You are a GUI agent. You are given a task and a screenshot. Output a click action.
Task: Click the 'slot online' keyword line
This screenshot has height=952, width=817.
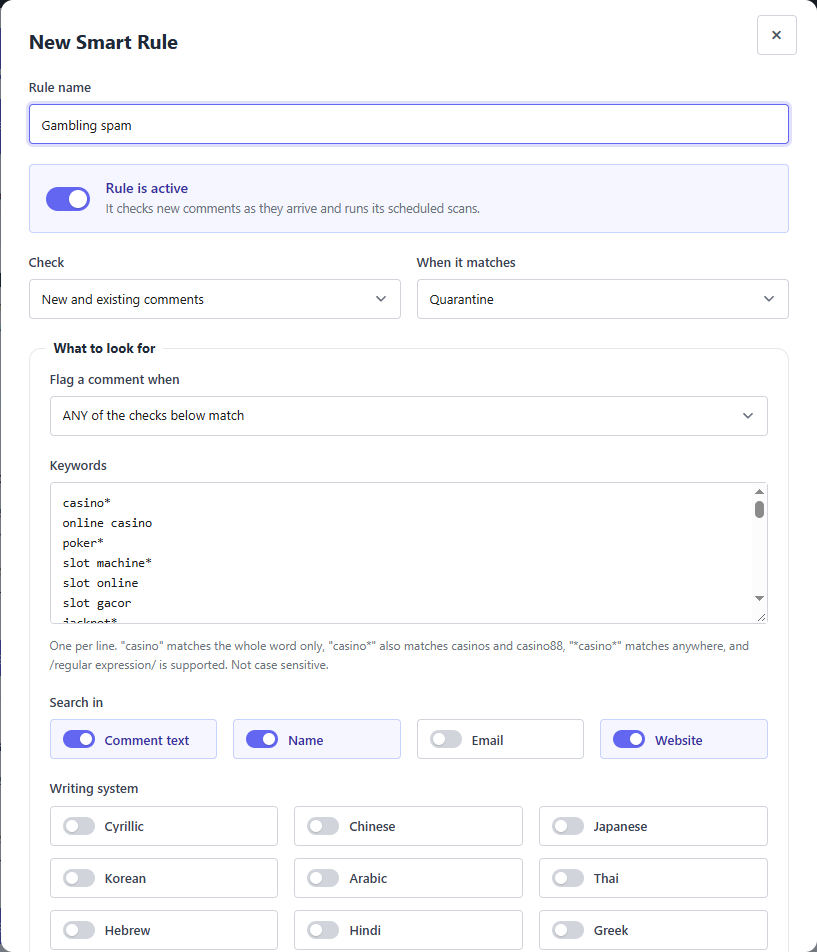pos(100,583)
